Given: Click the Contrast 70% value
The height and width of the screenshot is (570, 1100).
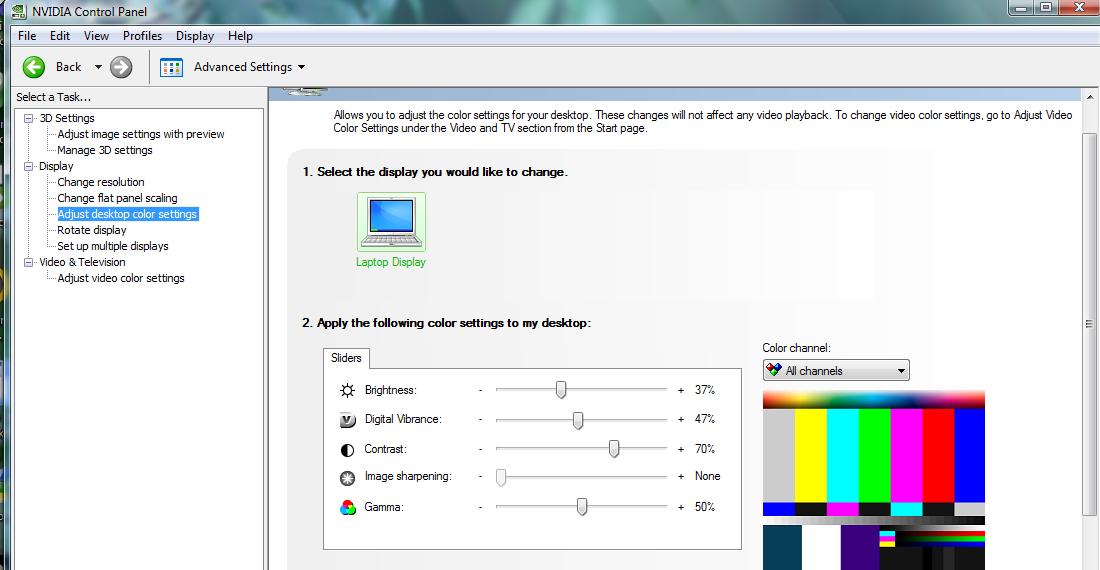Looking at the screenshot, I should pyautogui.click(x=705, y=449).
